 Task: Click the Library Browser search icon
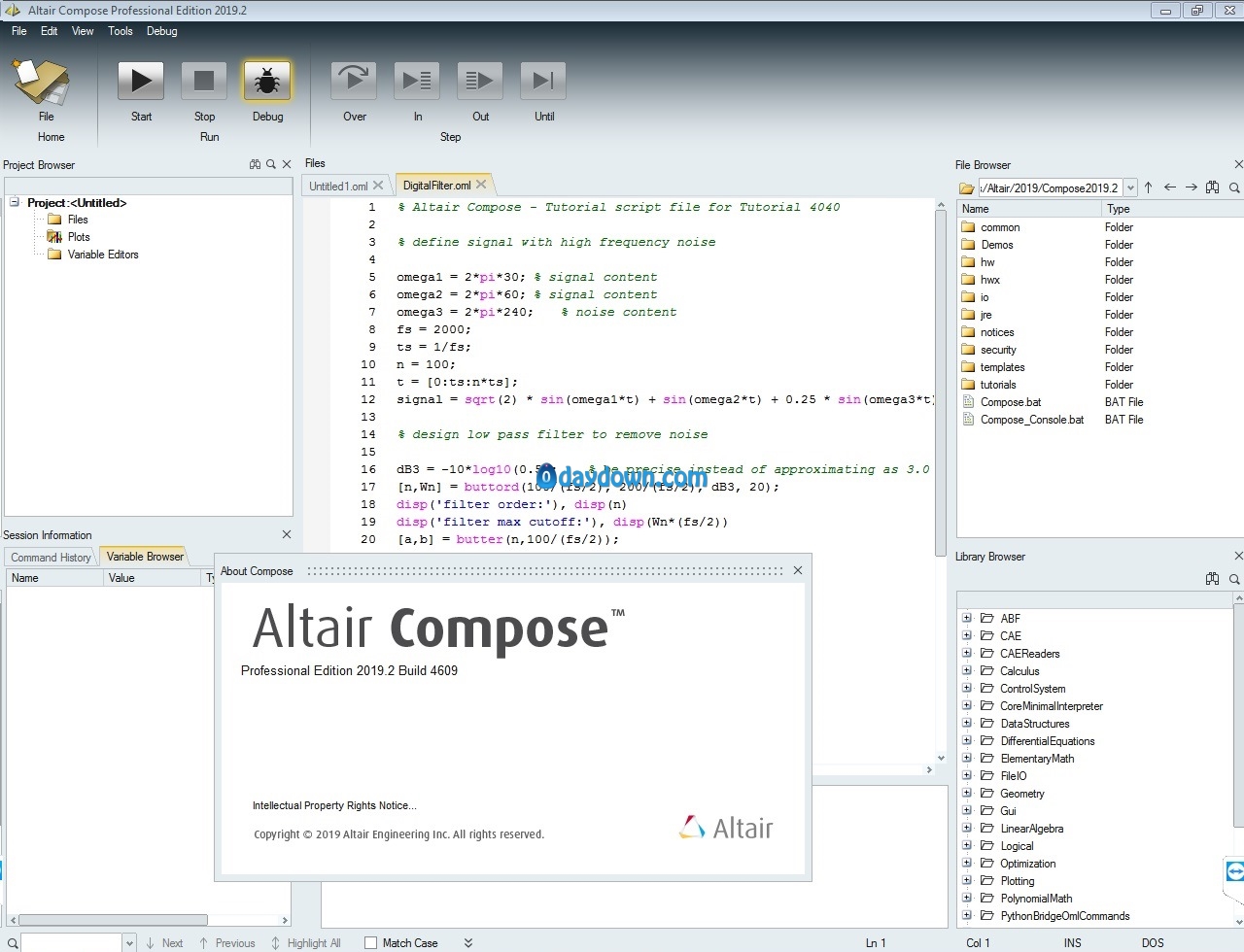tap(1234, 579)
